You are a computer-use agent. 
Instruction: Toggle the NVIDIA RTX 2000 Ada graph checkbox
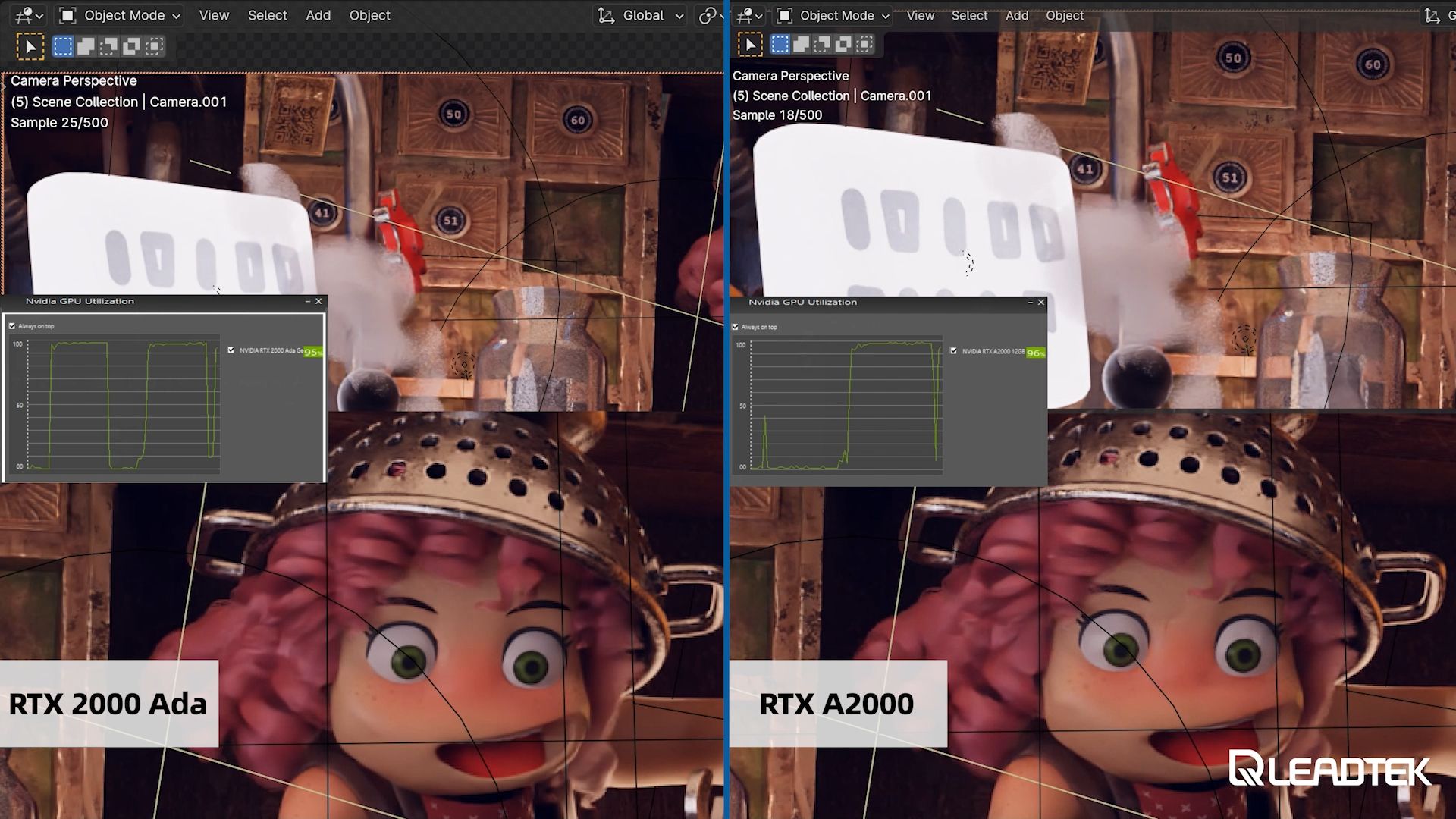(x=231, y=350)
